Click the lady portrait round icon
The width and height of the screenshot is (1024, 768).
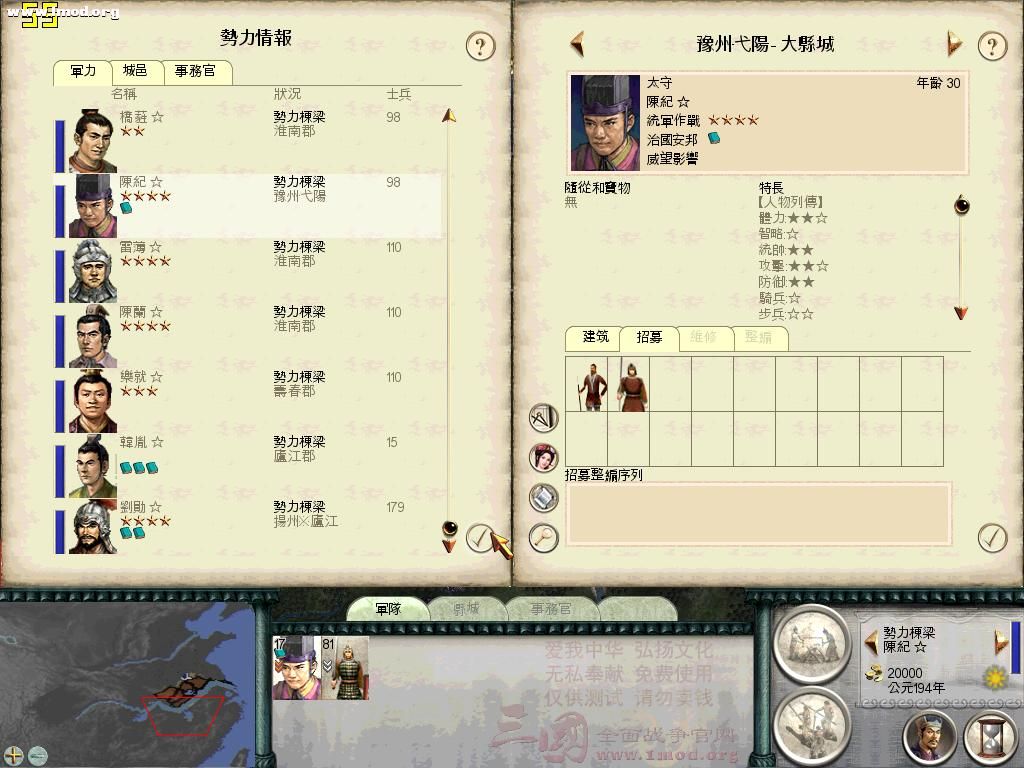point(543,458)
